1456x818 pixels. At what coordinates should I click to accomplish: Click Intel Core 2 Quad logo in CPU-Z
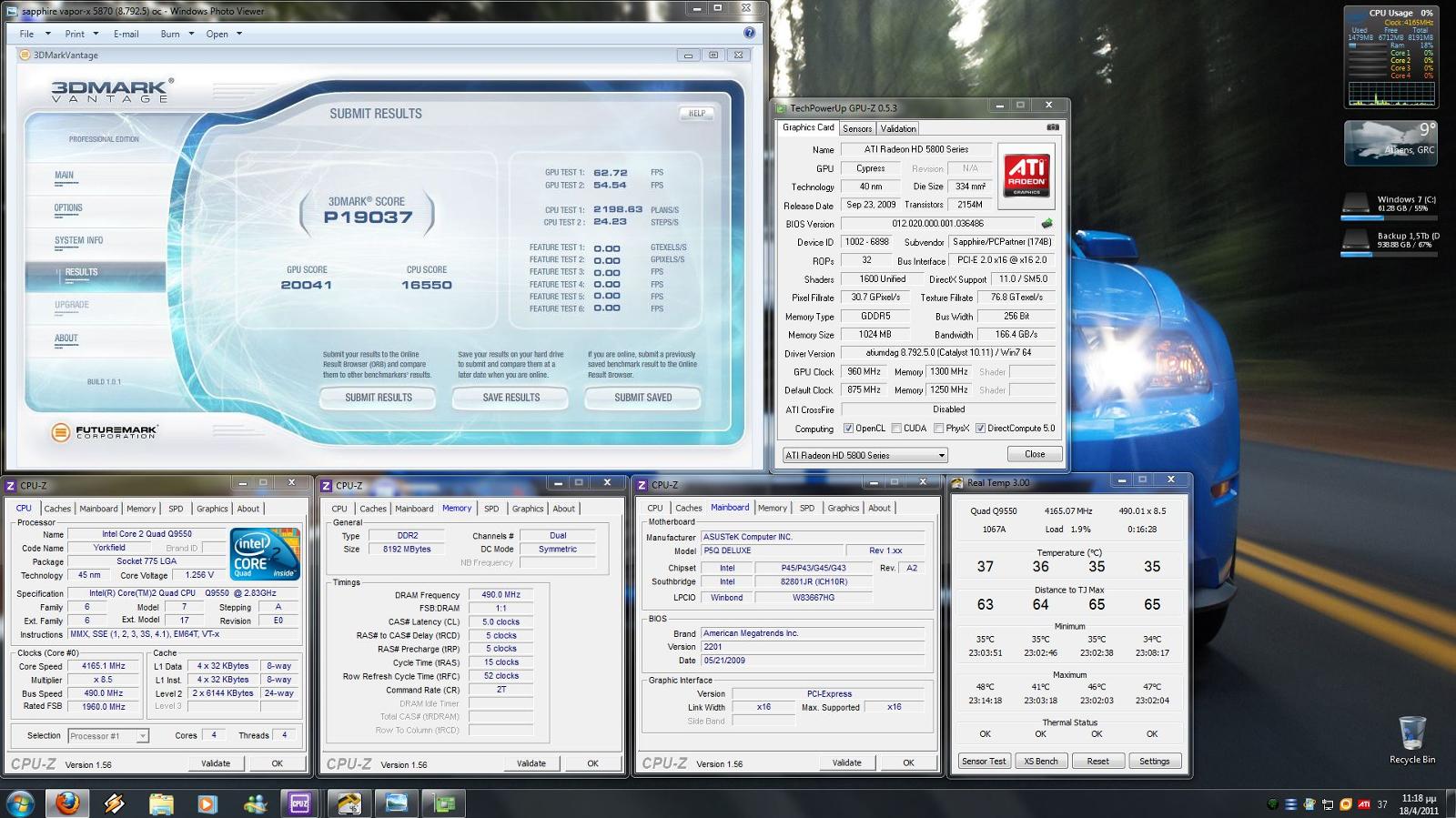coord(265,555)
